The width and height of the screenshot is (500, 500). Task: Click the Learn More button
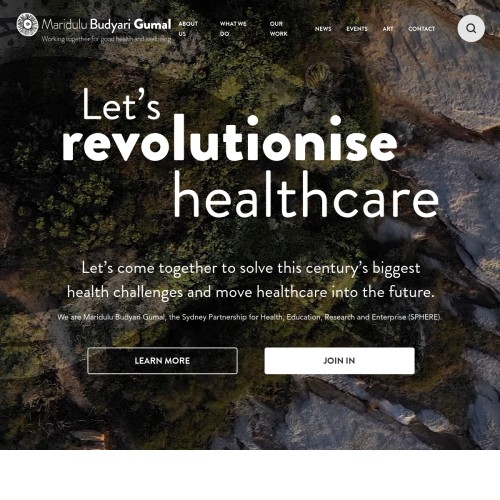pos(162,361)
